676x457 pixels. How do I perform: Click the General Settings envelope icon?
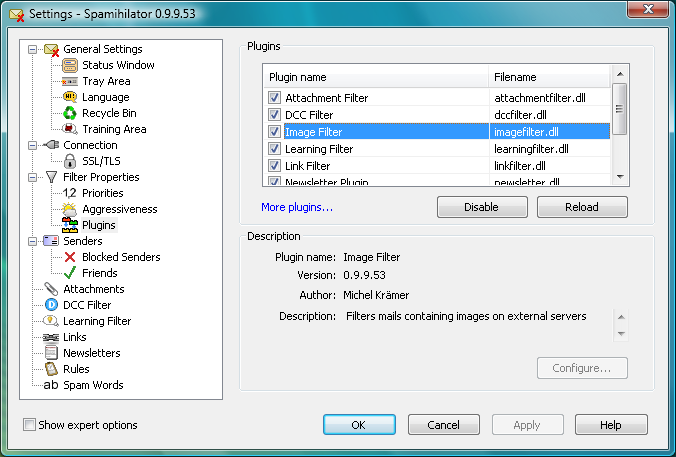51,50
